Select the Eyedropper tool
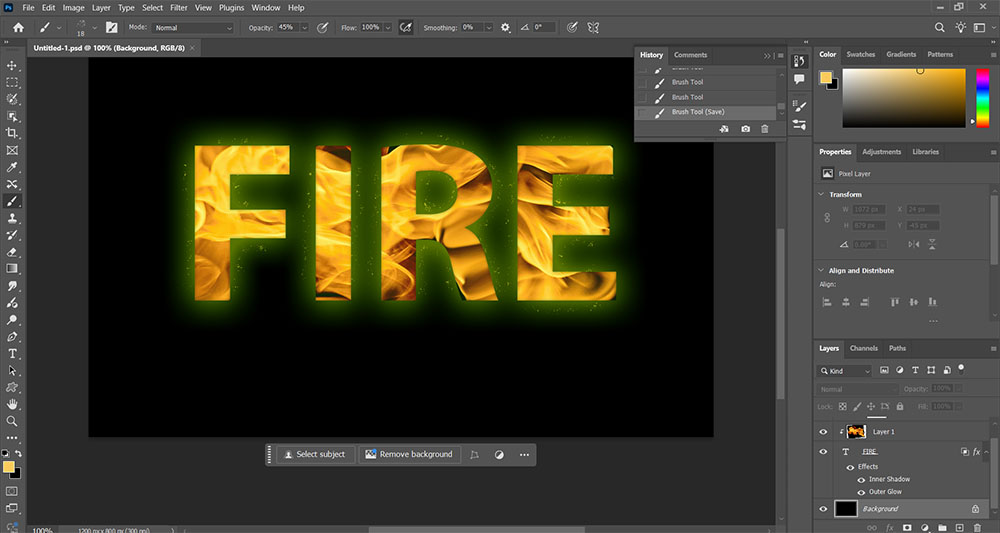Viewport: 1000px width, 533px height. click(13, 167)
